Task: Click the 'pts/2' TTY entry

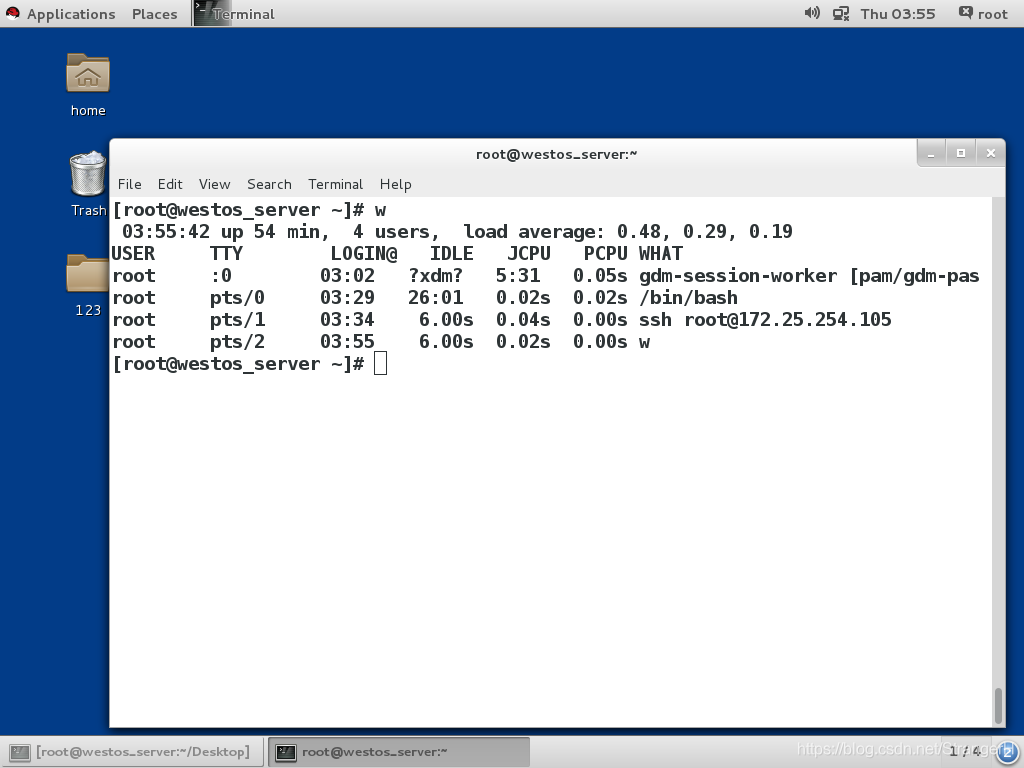Action: click(237, 342)
